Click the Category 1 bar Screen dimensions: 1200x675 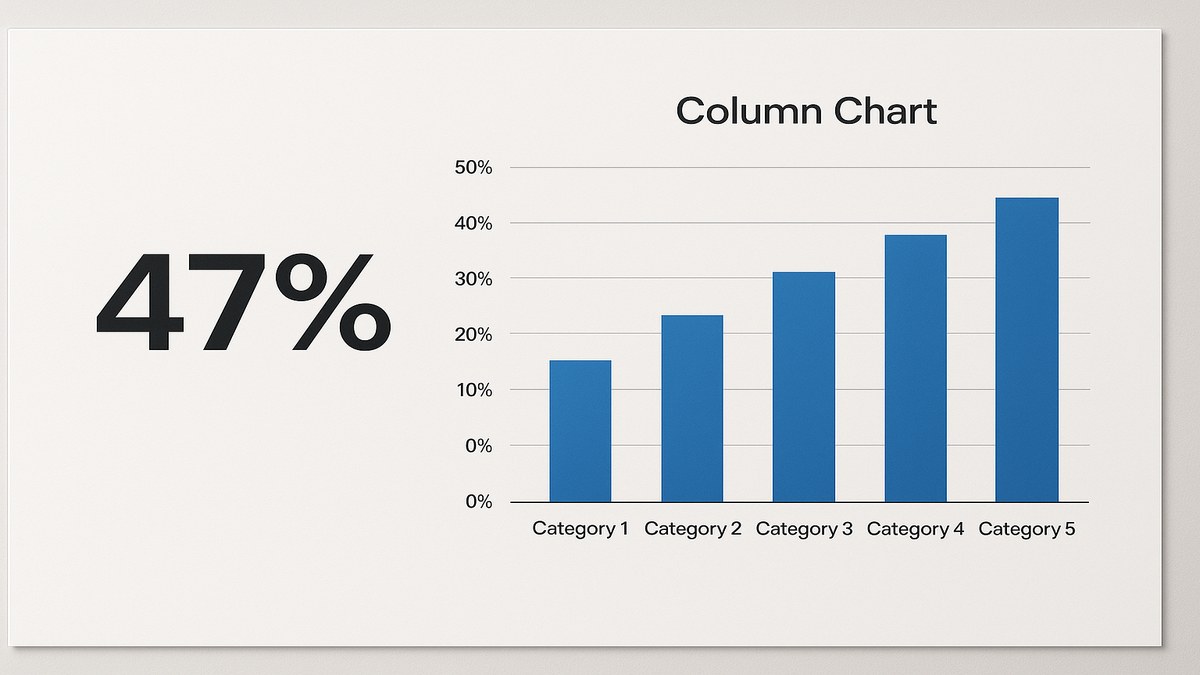click(580, 431)
